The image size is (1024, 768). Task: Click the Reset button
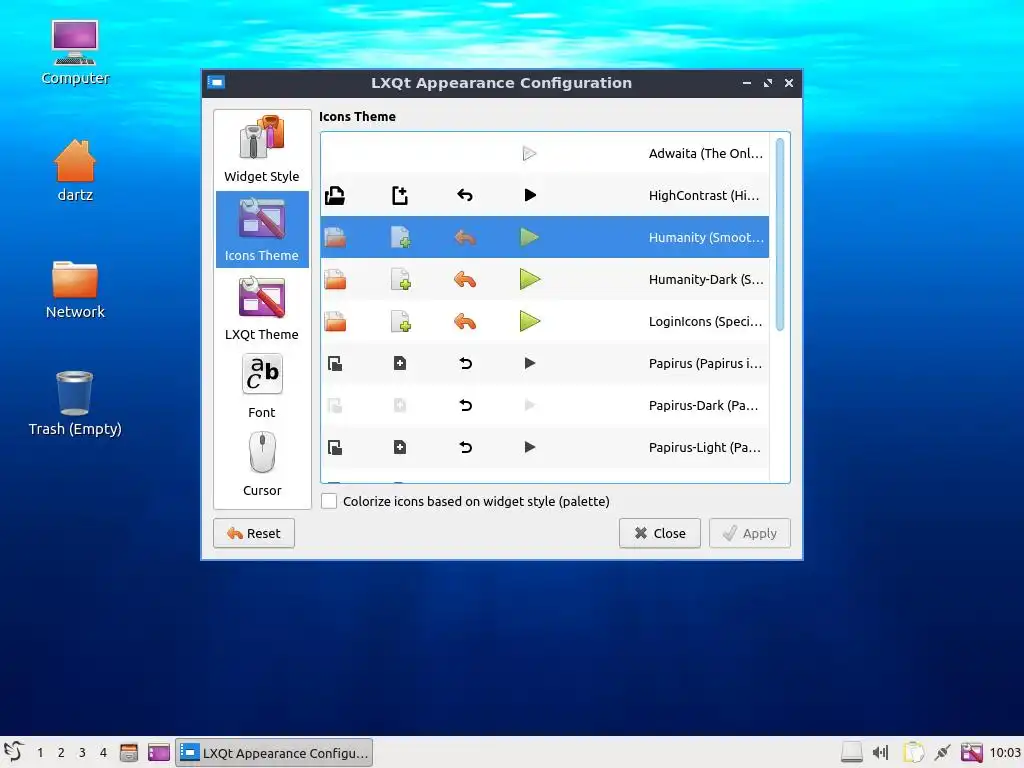click(x=253, y=534)
